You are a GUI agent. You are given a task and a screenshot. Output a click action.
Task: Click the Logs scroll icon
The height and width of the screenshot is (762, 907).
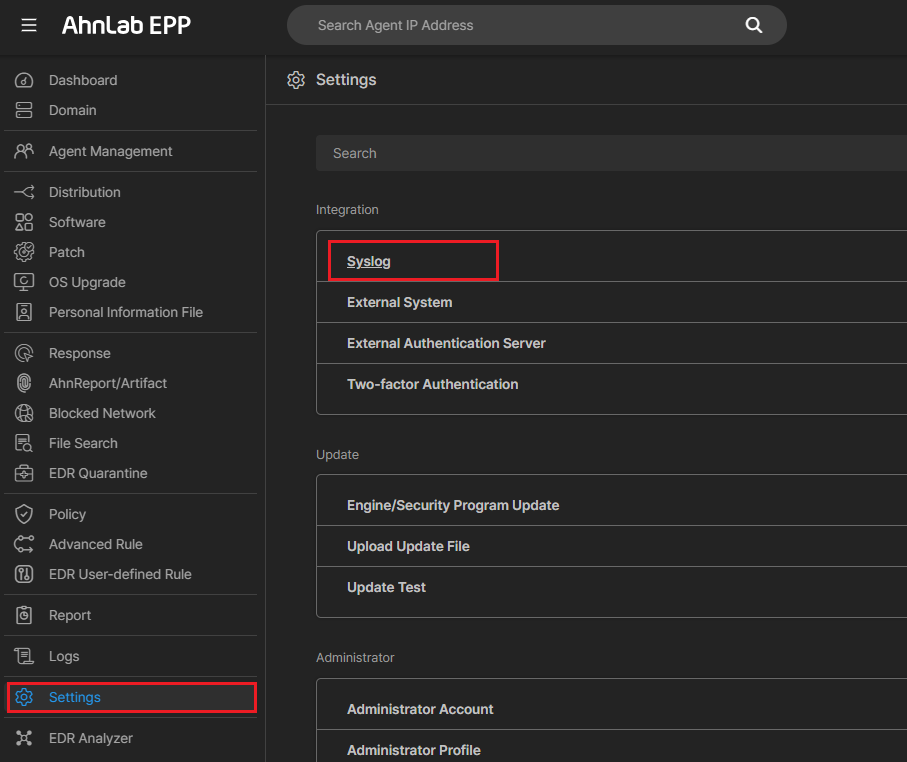pos(24,656)
